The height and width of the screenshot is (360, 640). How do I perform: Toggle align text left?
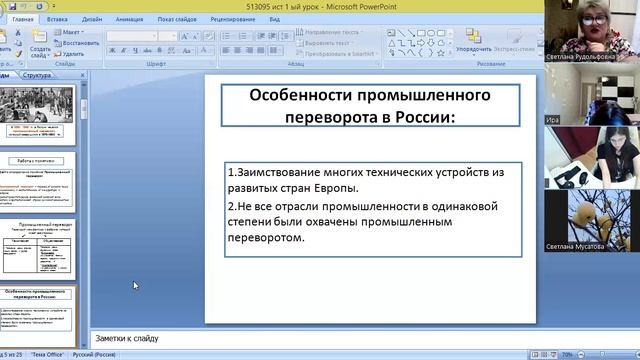tap(226, 50)
